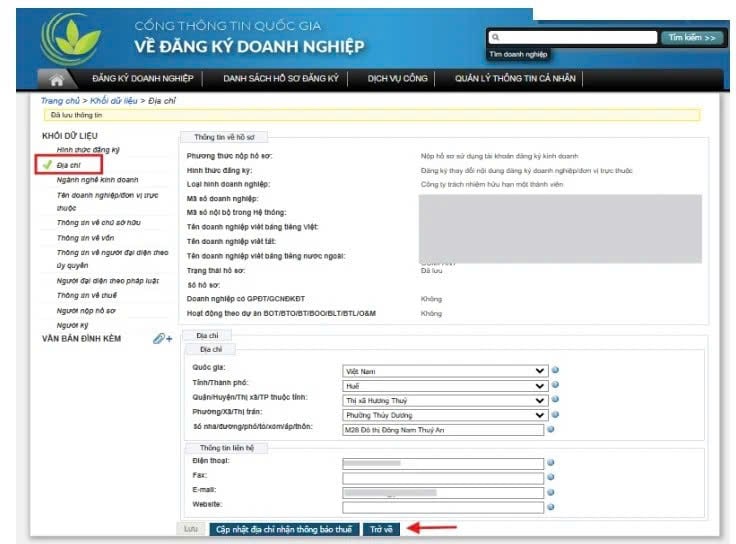
Task: Open the Tỉnh/Thành phố dropdown showing Huế
Action: click(445, 386)
